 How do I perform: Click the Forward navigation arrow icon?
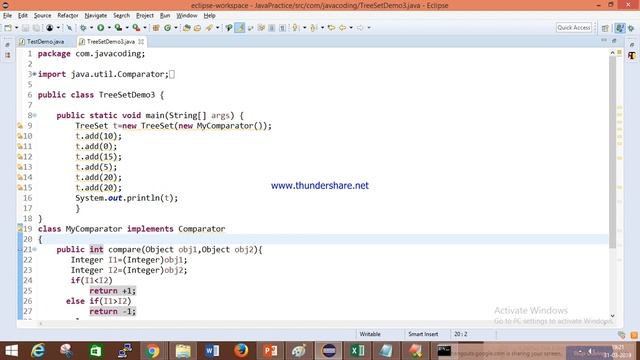[x=360, y=28]
